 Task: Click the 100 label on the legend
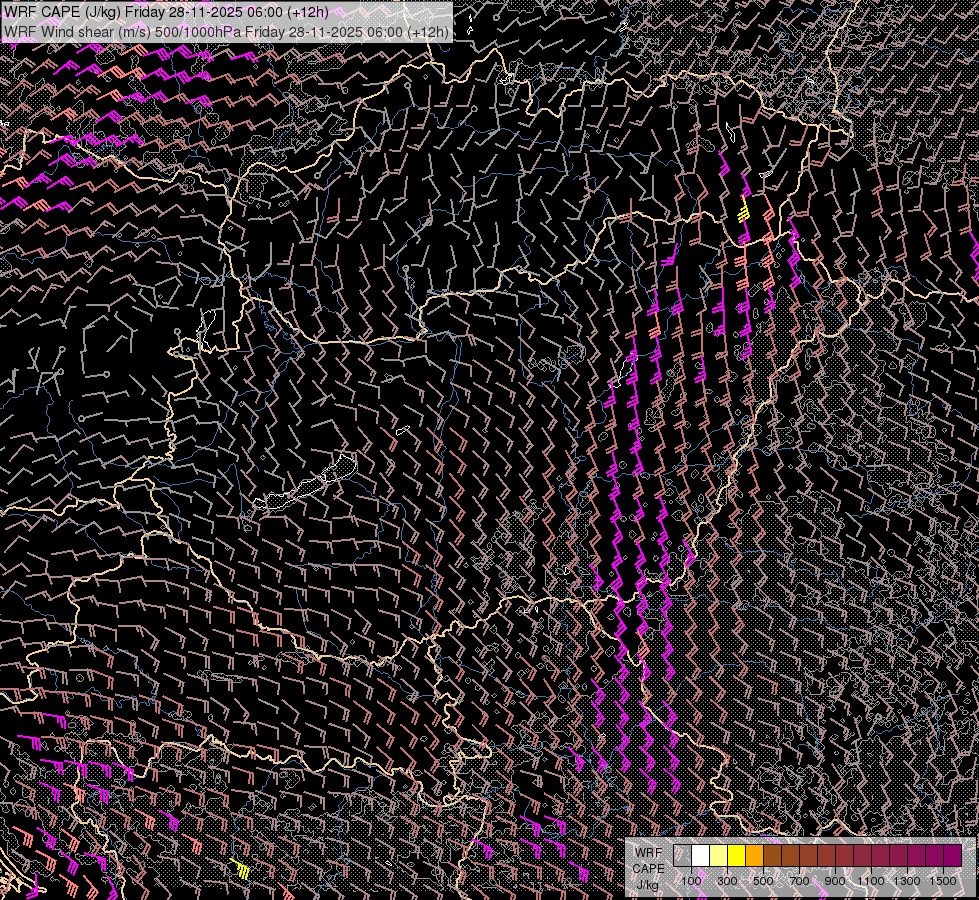point(691,881)
